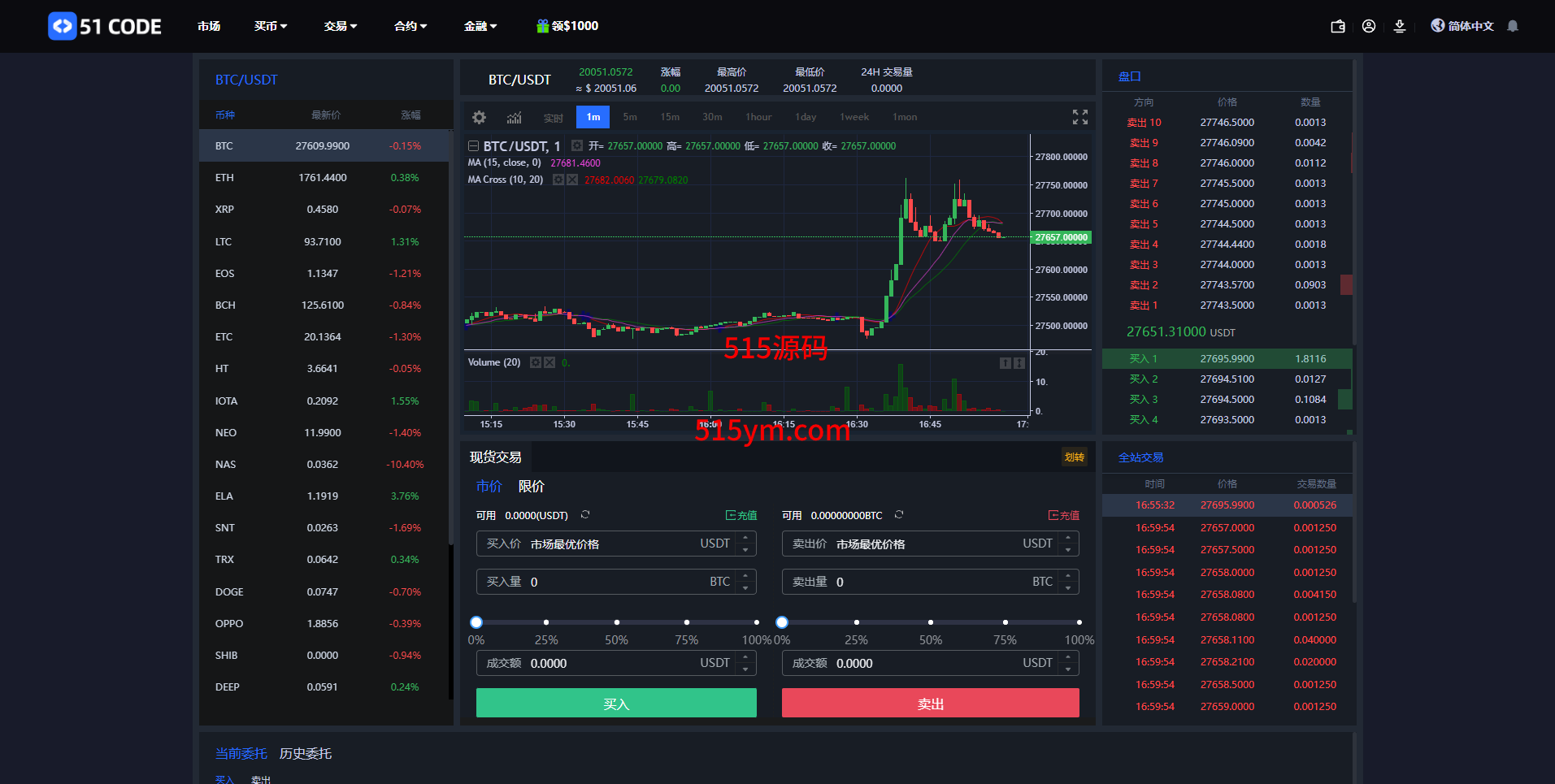The height and width of the screenshot is (784, 1555).
Task: Set buy slider to 50%
Action: pyautogui.click(x=616, y=622)
